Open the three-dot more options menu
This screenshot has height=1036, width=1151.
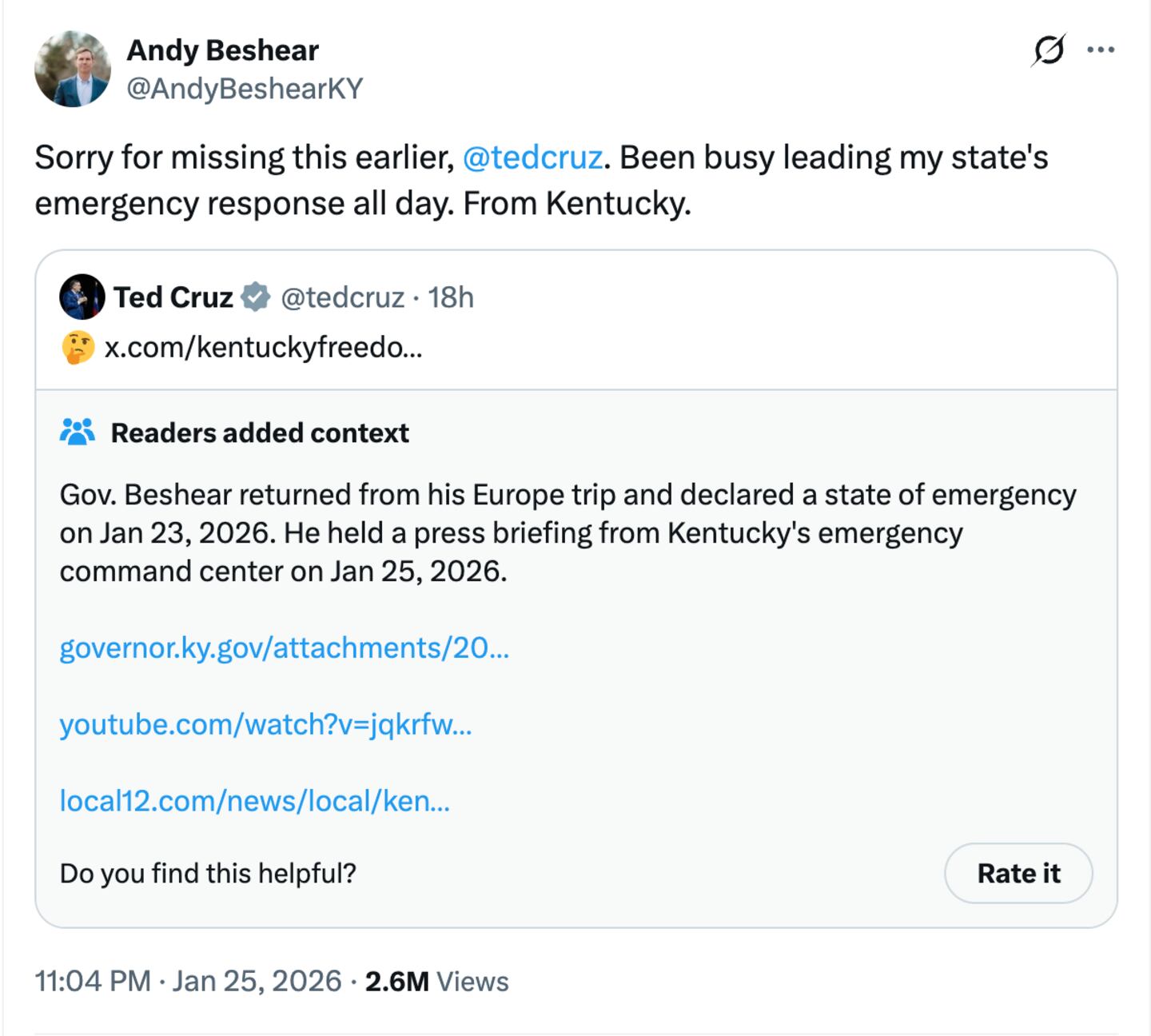pyautogui.click(x=1101, y=50)
